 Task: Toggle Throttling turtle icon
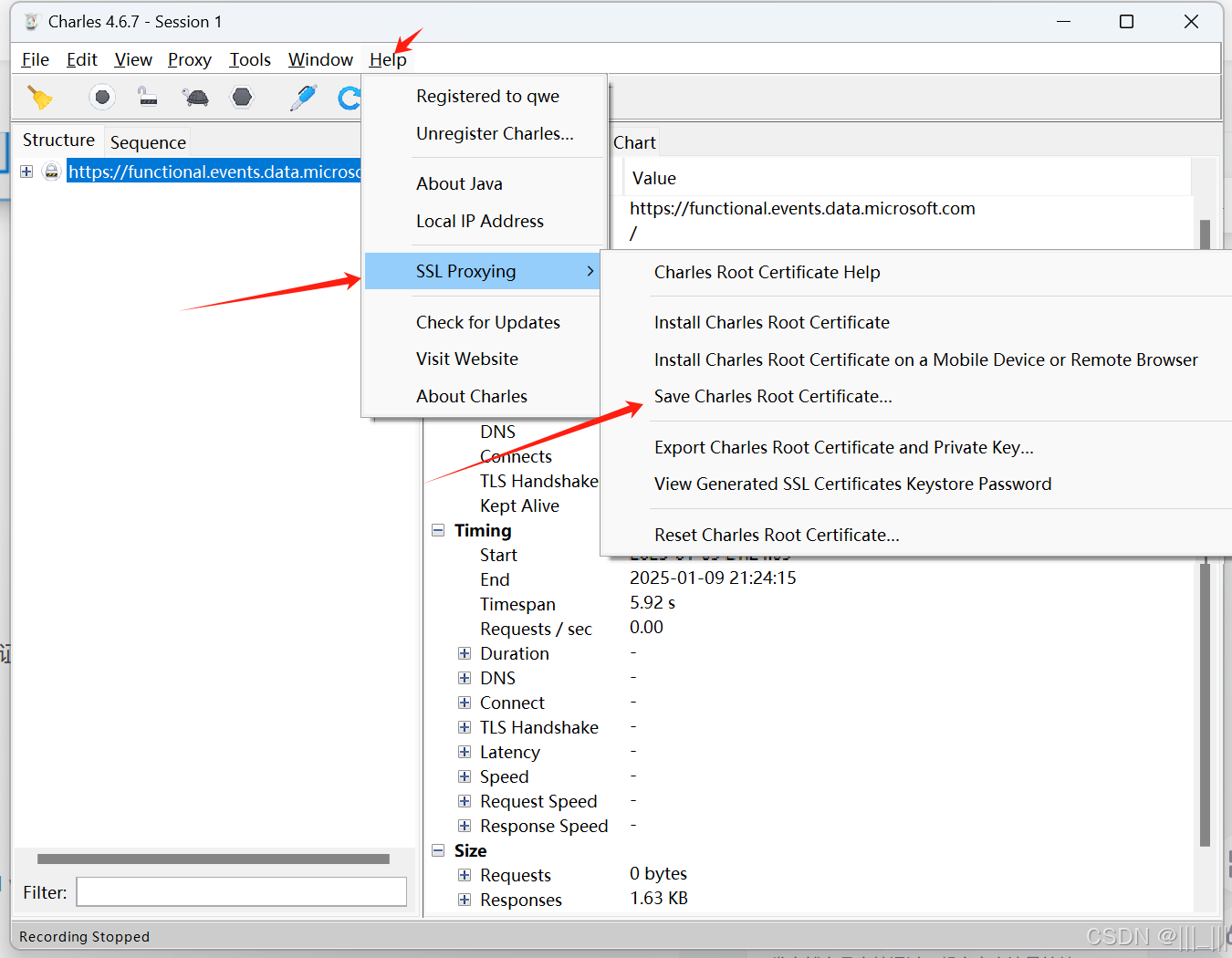[x=194, y=97]
